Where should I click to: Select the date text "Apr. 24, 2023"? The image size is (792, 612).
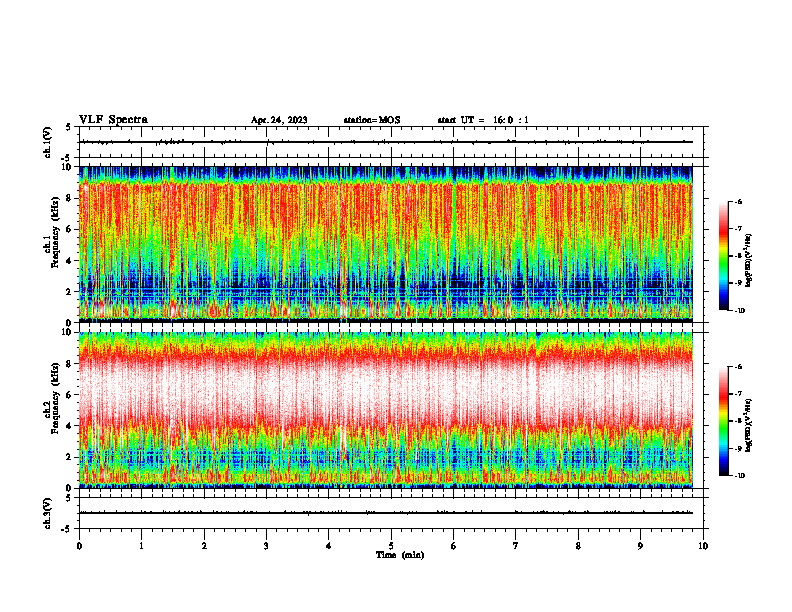pos(279,120)
